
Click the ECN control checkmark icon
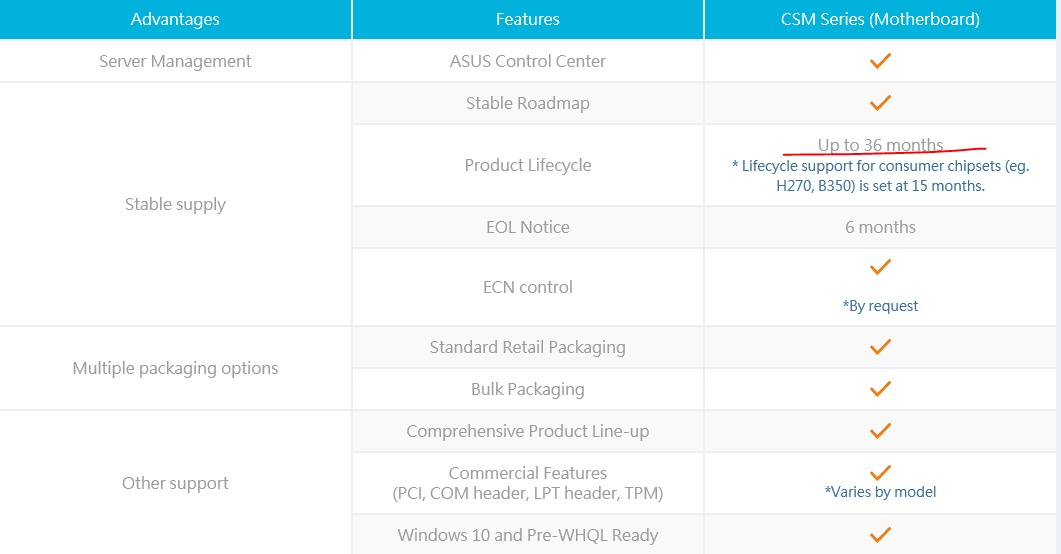[880, 267]
